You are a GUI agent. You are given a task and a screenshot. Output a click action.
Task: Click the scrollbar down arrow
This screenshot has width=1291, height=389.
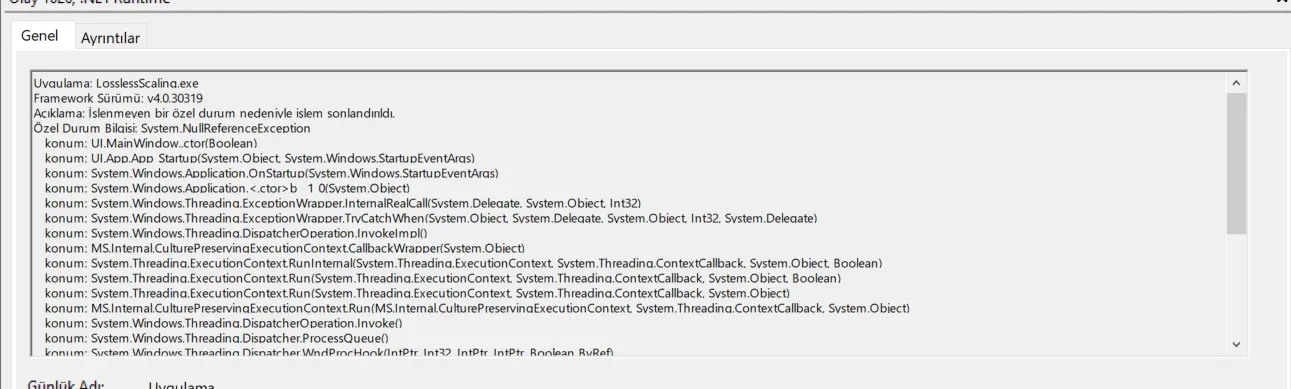1236,345
